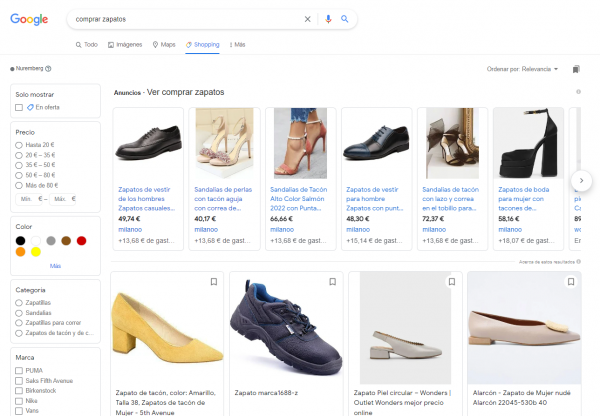The width and height of the screenshot is (600, 416).
Task: Click the Máx. price input field
Action: point(63,199)
